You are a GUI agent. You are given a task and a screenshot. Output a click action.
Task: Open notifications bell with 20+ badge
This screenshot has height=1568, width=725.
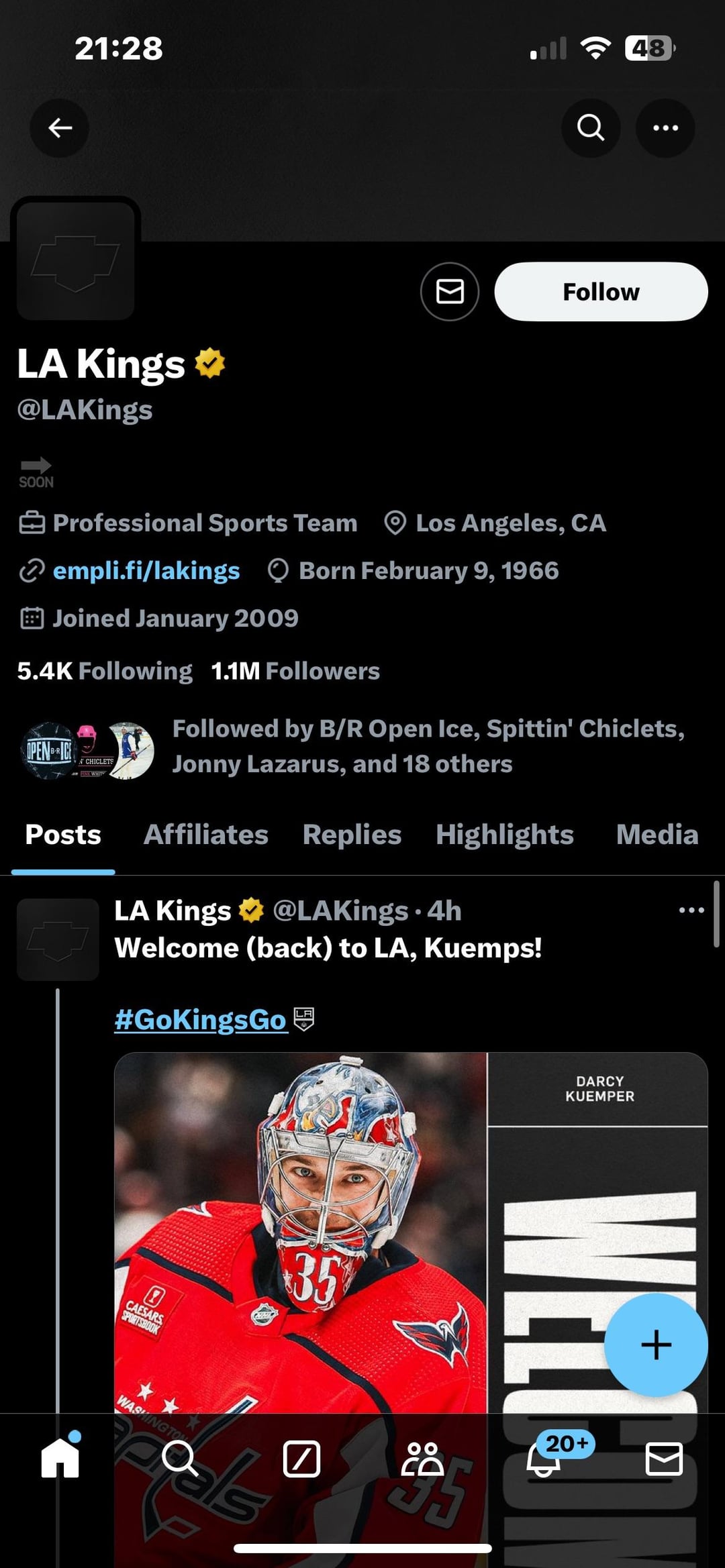pyautogui.click(x=544, y=1459)
